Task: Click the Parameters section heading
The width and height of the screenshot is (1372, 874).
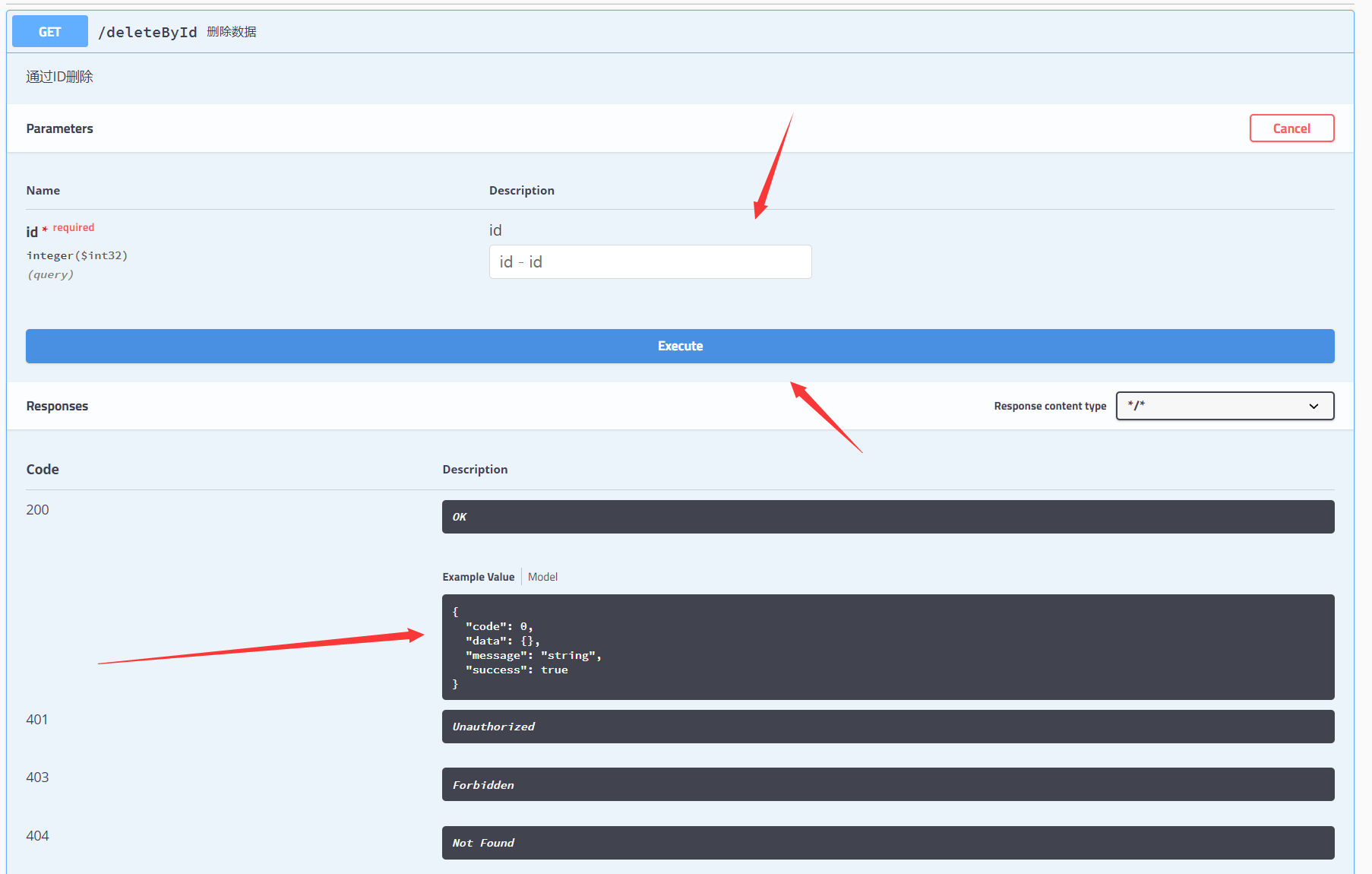Action: pyautogui.click(x=59, y=128)
